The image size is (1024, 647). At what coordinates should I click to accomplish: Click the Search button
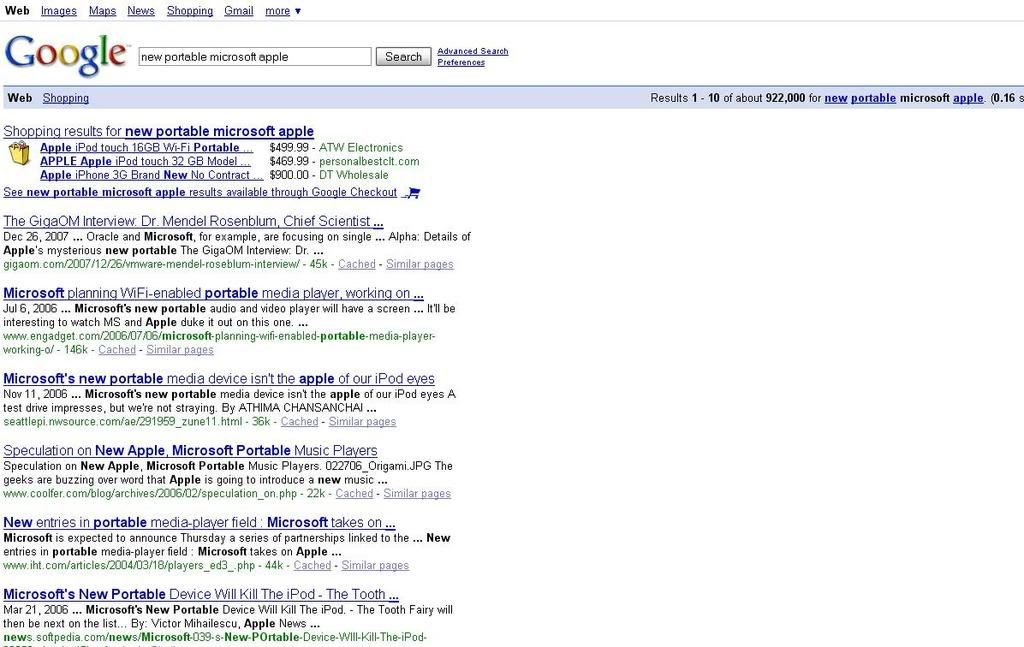(404, 57)
